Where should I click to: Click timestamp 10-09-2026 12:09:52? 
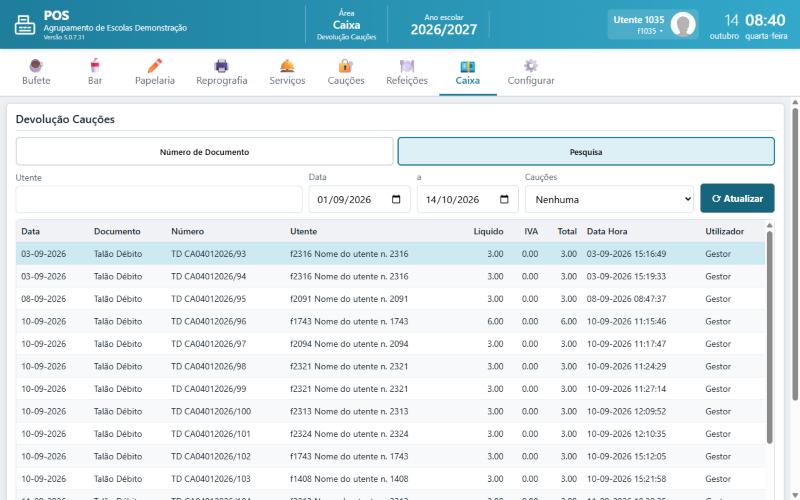[626, 411]
